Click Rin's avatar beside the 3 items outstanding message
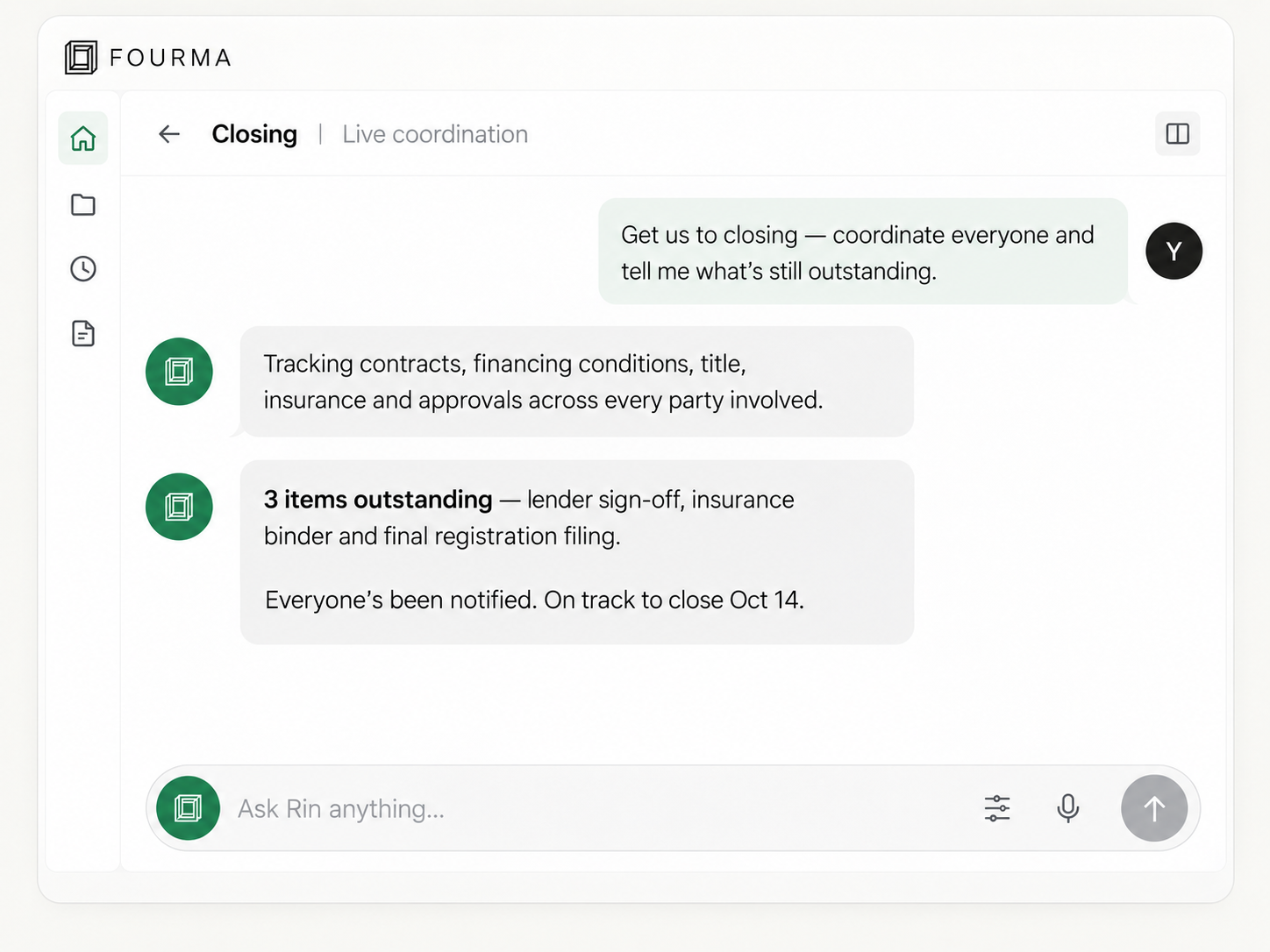The width and height of the screenshot is (1270, 952). [179, 507]
